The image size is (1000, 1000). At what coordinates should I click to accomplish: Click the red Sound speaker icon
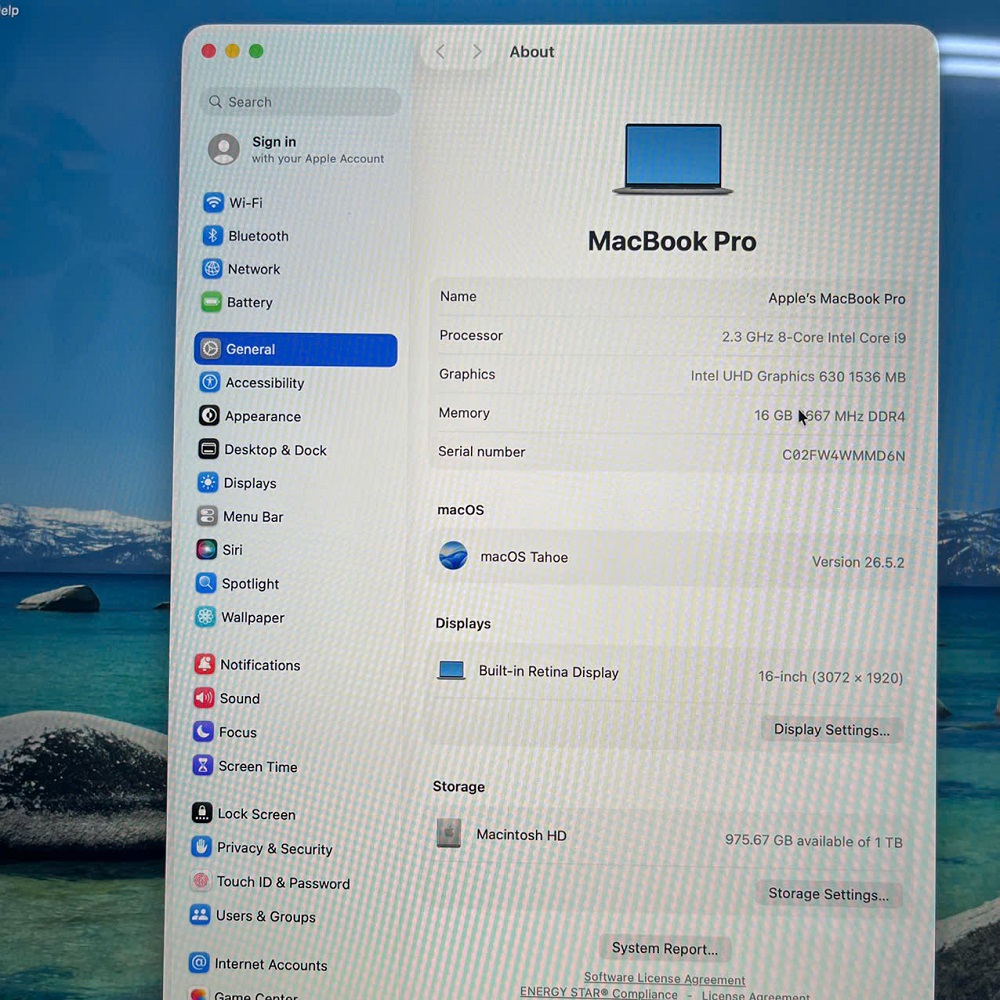coord(203,698)
